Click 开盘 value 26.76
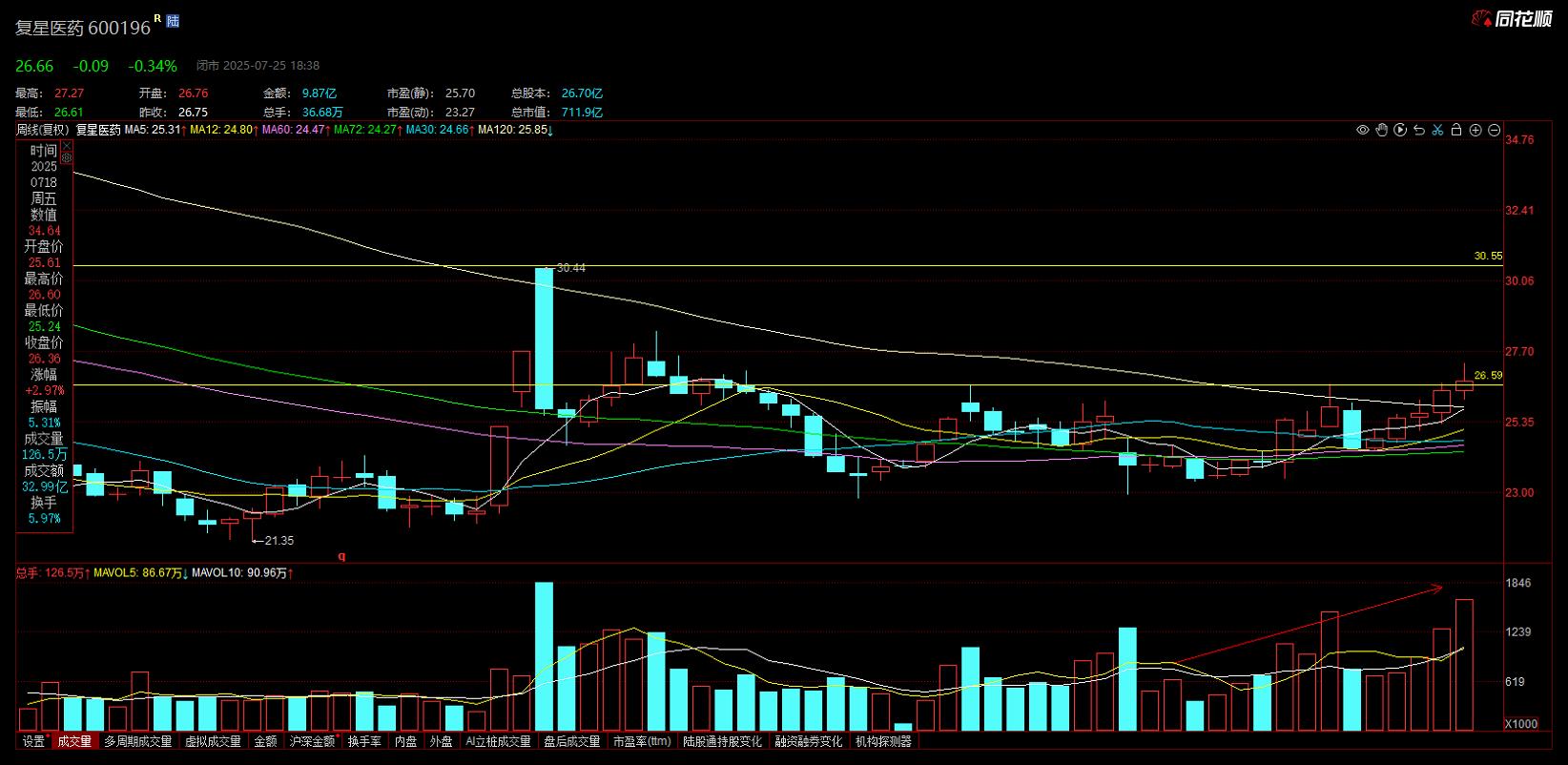The width and height of the screenshot is (1568, 765). [x=193, y=93]
